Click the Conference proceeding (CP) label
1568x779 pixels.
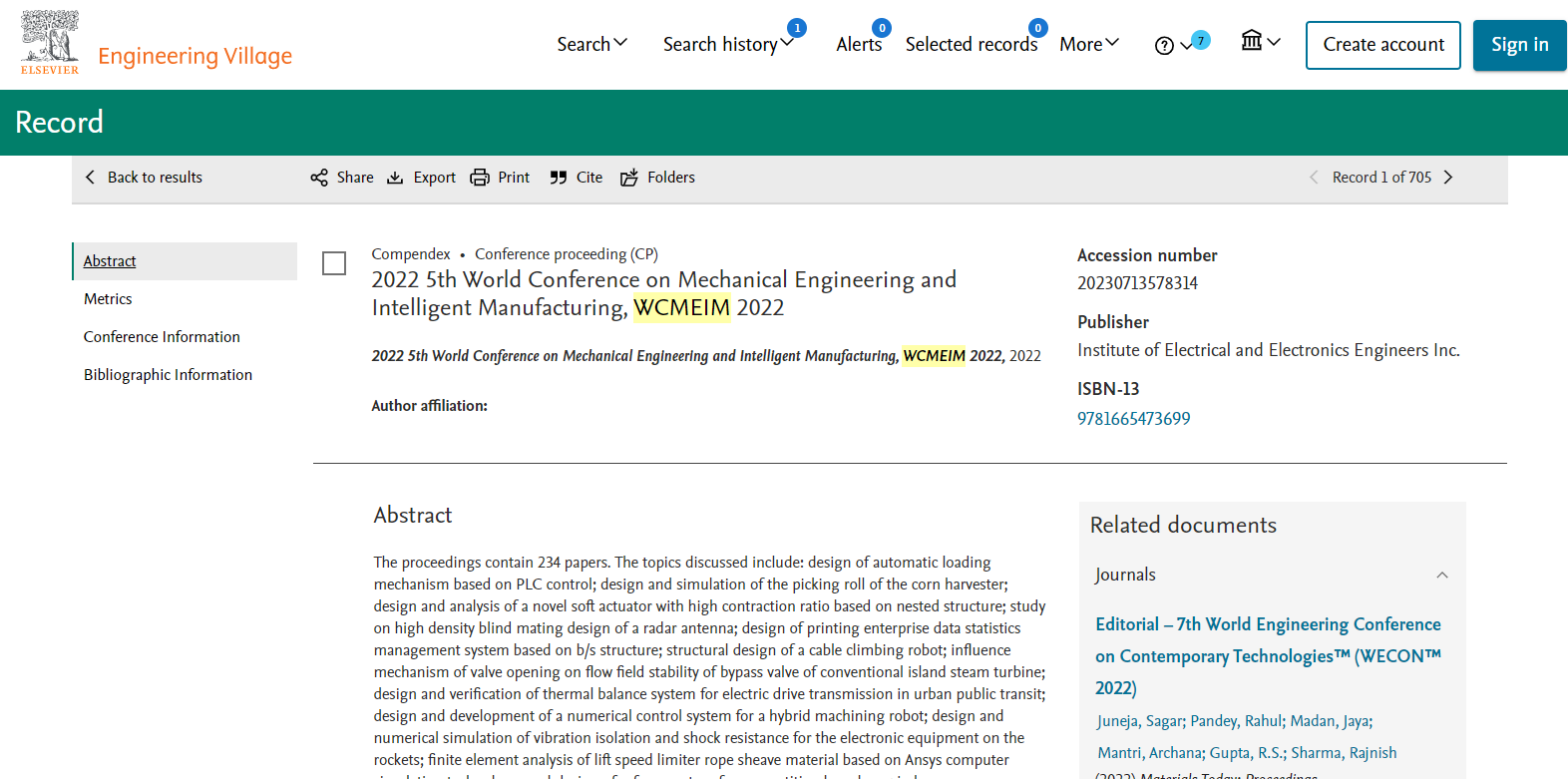point(567,254)
